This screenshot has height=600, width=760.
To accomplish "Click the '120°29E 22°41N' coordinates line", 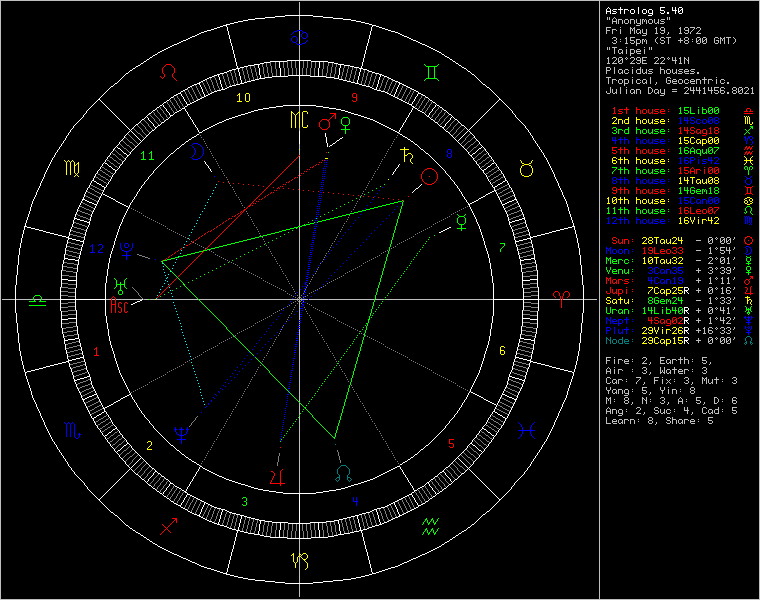I will click(647, 61).
